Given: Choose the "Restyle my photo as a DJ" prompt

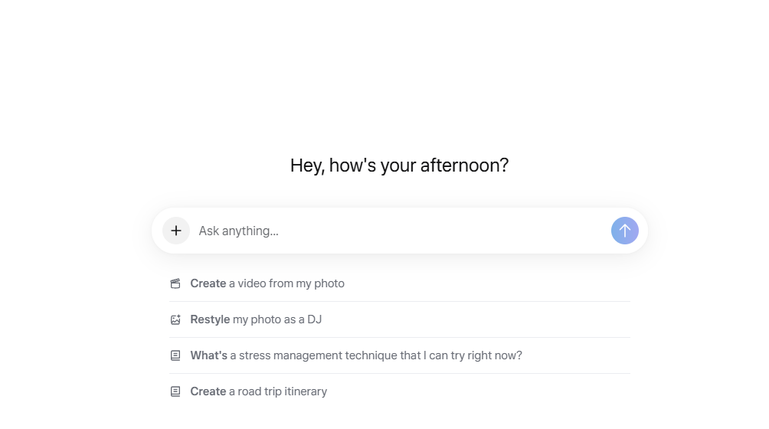Looking at the screenshot, I should click(x=256, y=320).
